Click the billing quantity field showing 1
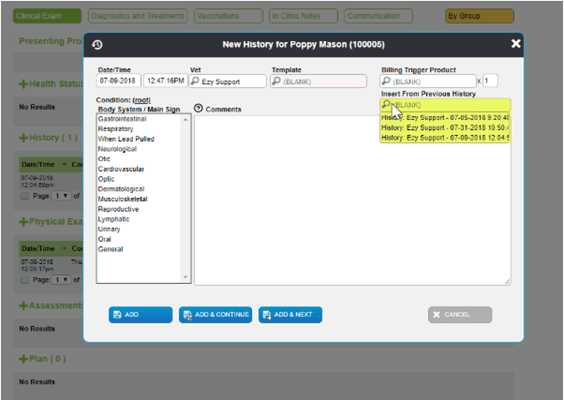The height and width of the screenshot is (400, 564). point(490,81)
